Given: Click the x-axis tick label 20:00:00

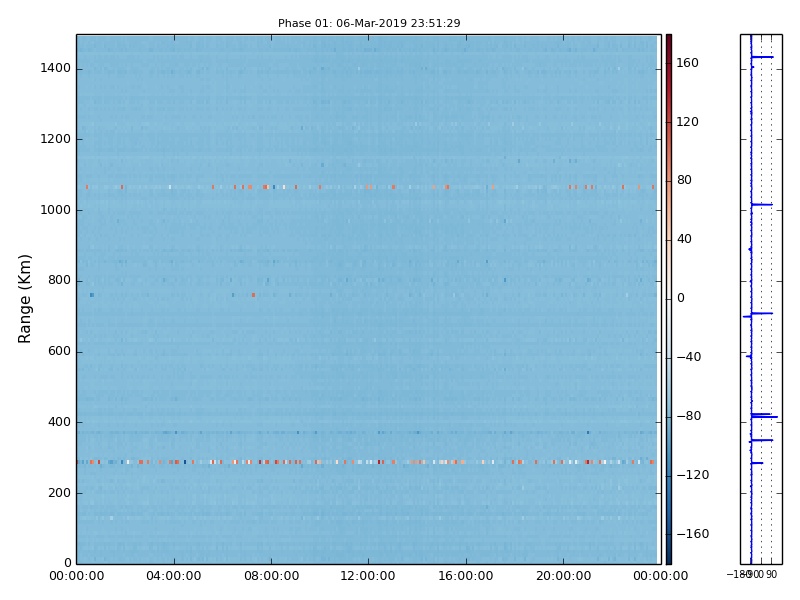Looking at the screenshot, I should pyautogui.click(x=563, y=576).
